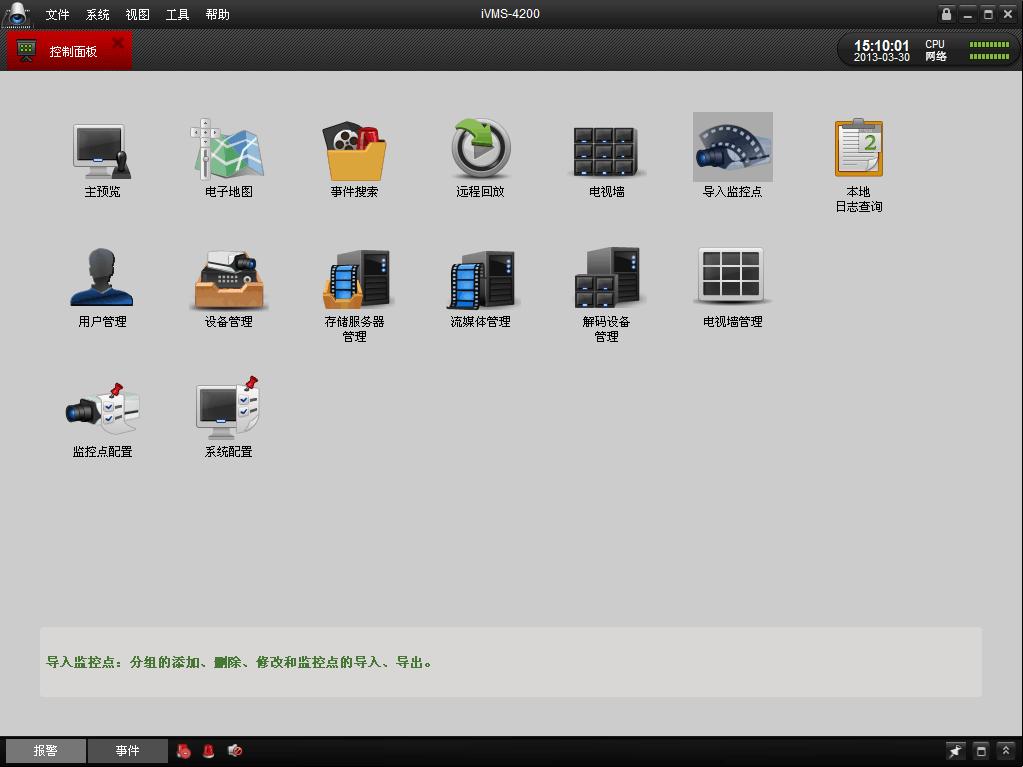Screen dimensions: 1023x767
Task: Switch to the 报警 alarm tab
Action: point(46,751)
